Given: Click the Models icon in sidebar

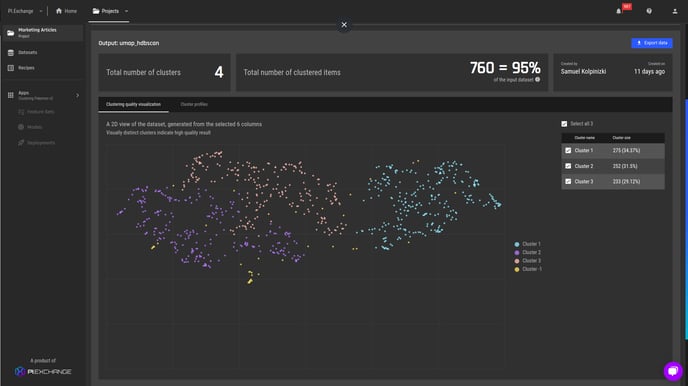Looking at the screenshot, I should pyautogui.click(x=21, y=127).
